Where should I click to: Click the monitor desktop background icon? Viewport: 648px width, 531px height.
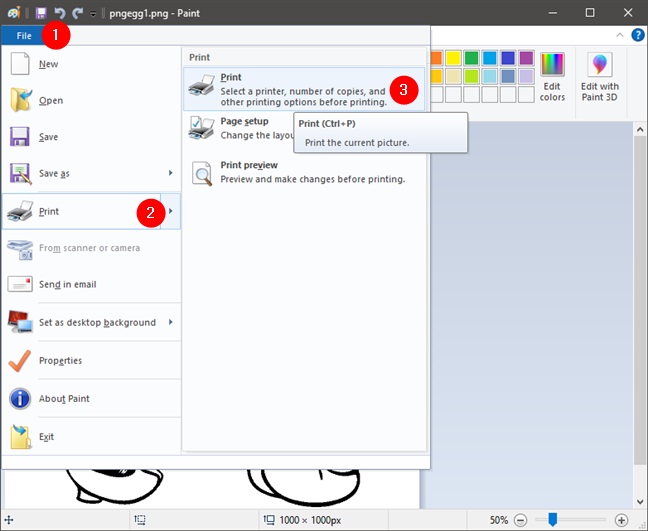click(20, 321)
